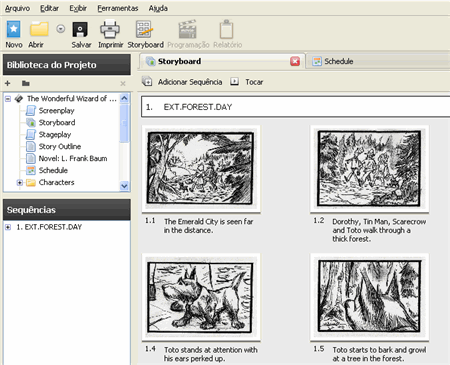Viewport: 450px width, 365px height.
Task: Close the Storyboard tab with red X
Action: 295,61
